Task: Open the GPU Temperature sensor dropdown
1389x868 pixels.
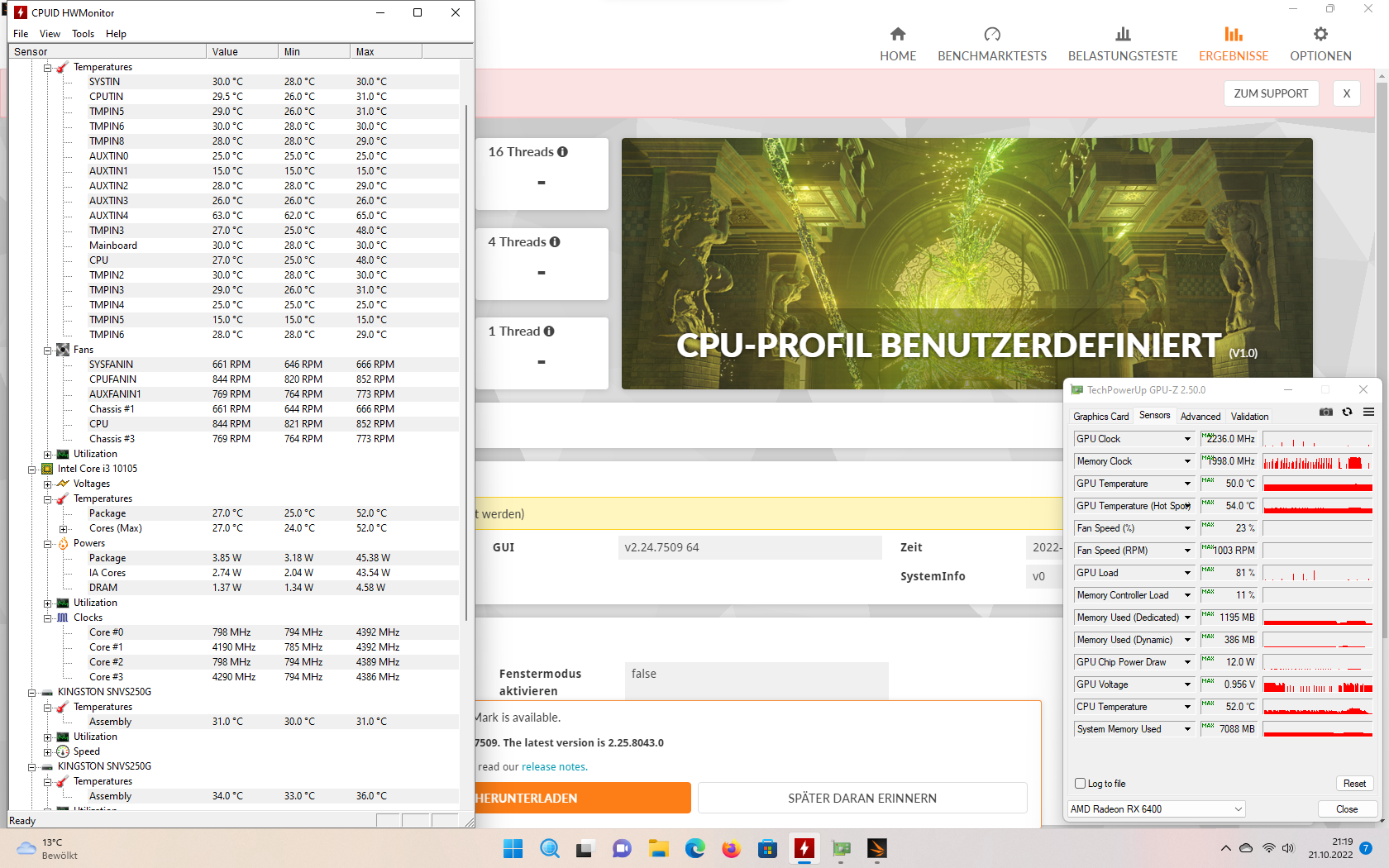Action: [1186, 483]
